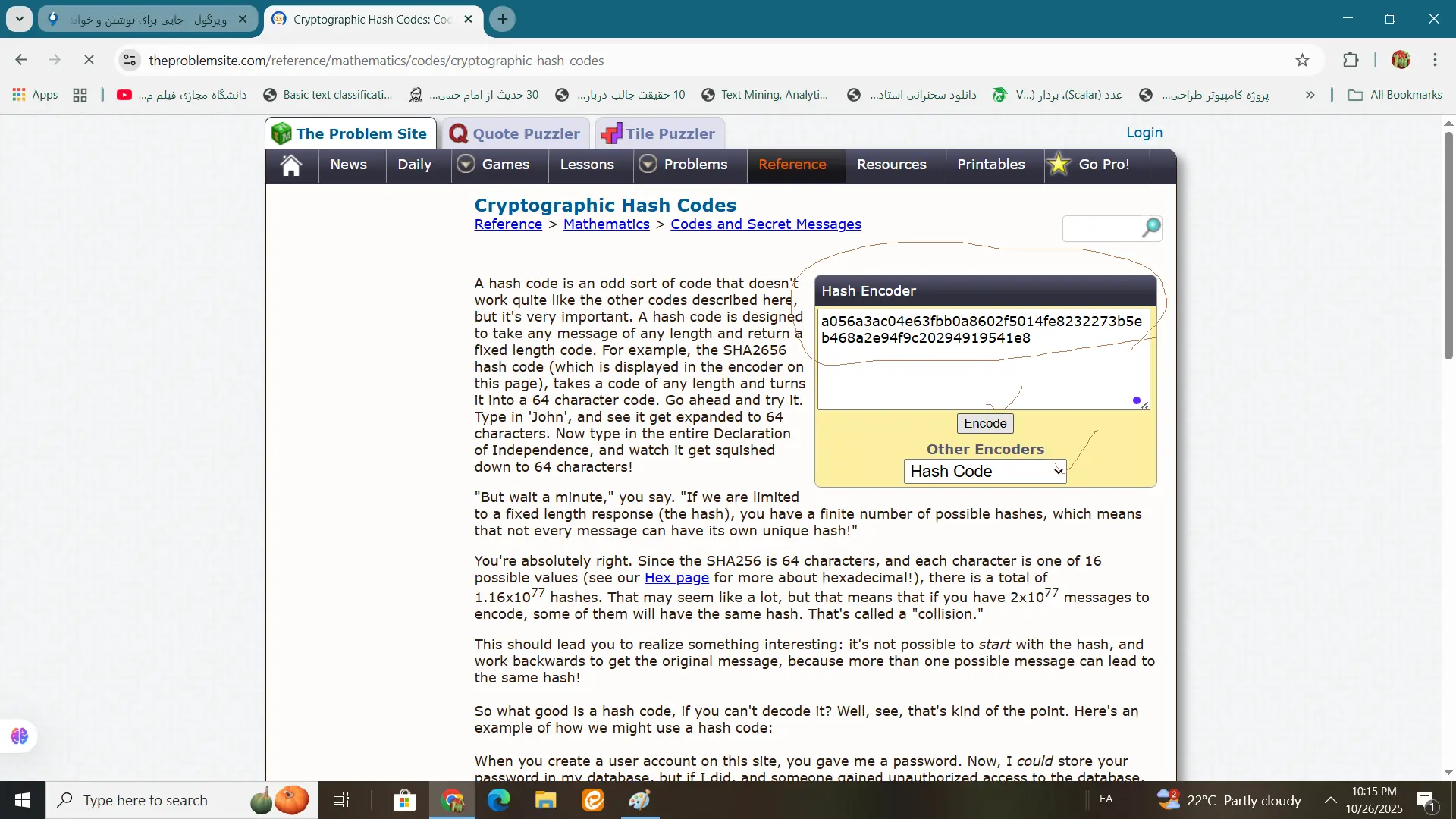Open Chrome three-dot menu

point(1435,61)
